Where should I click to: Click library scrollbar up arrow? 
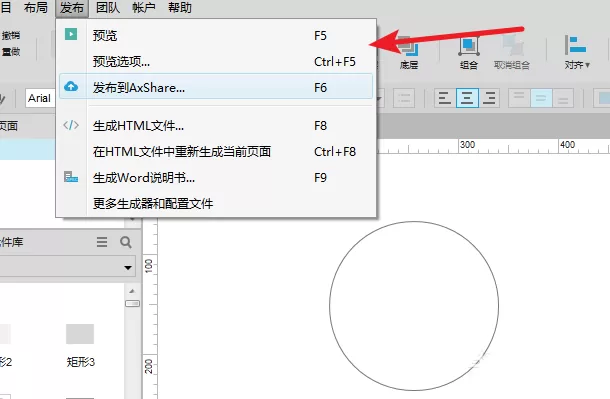pyautogui.click(x=132, y=291)
